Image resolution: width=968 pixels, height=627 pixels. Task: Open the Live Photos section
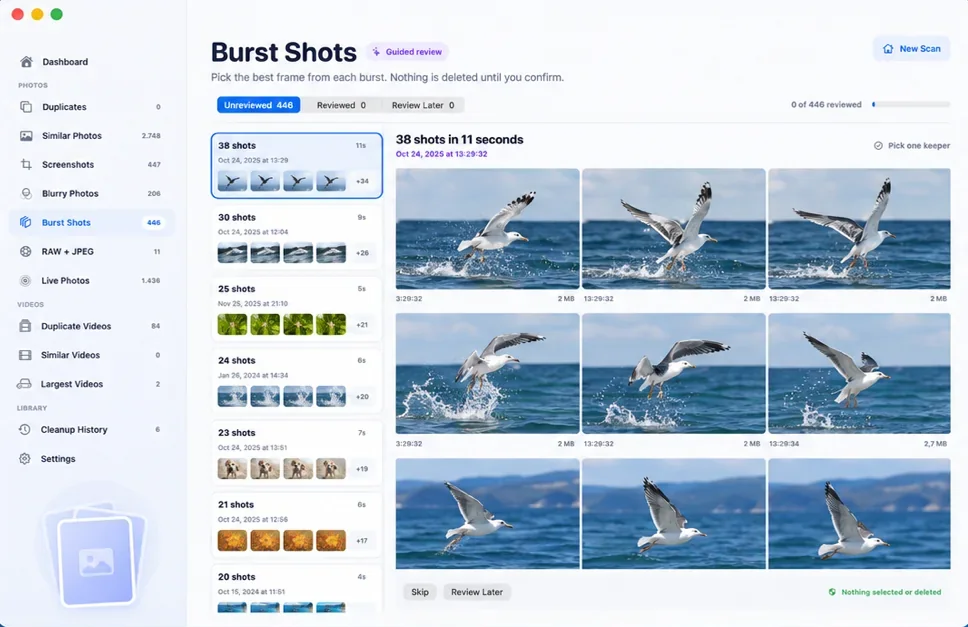[x=91, y=280]
